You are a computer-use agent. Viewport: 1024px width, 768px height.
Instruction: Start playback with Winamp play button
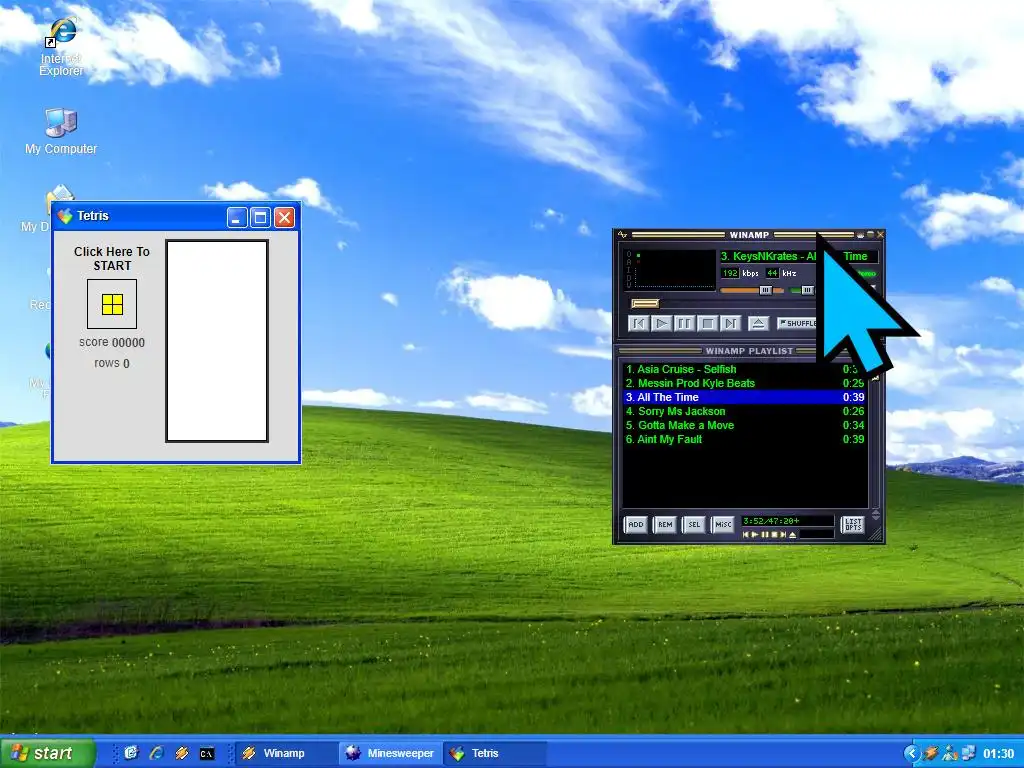(662, 323)
